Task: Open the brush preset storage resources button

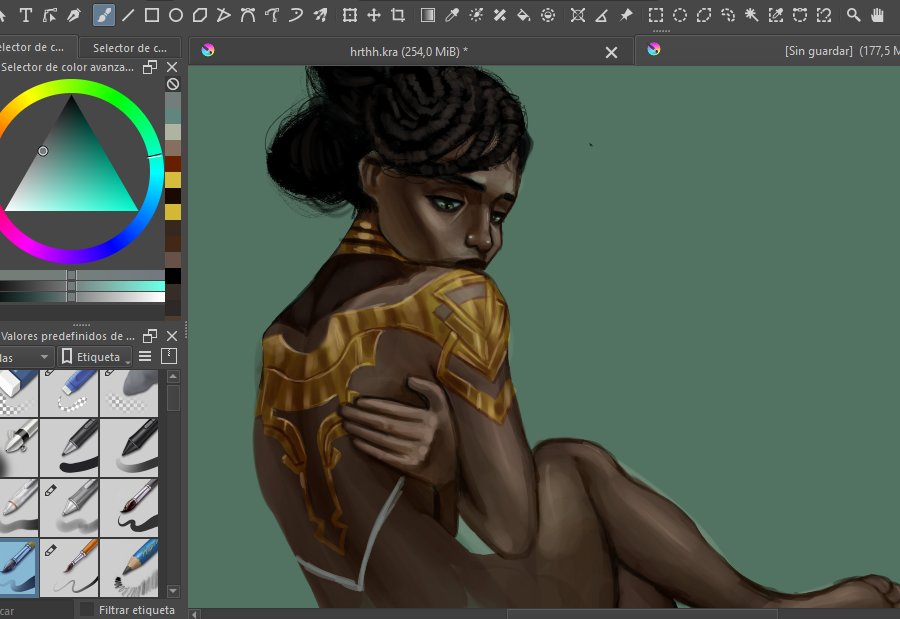Action: 169,356
